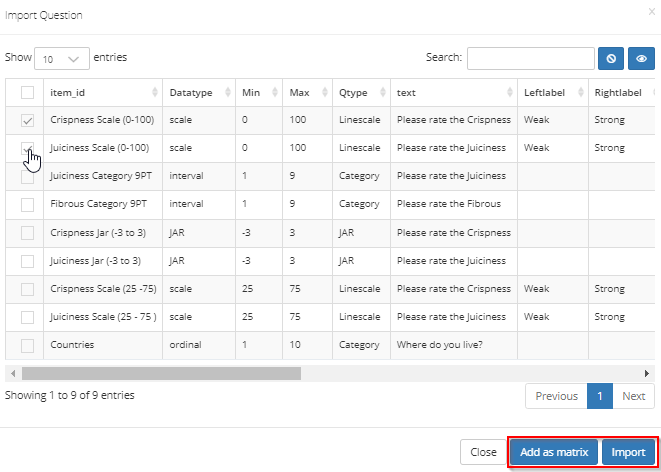The width and height of the screenshot is (661, 472).
Task: Uncheck the Crispness Scale (0-100) checkbox
Action: click(28, 120)
